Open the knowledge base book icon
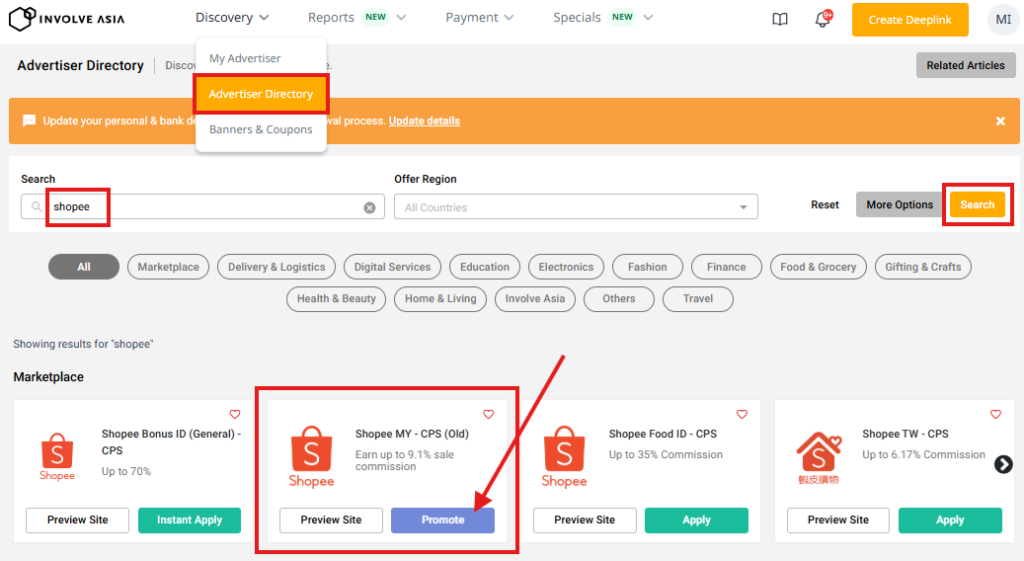Screen dimensions: 1024x561 coord(780,19)
